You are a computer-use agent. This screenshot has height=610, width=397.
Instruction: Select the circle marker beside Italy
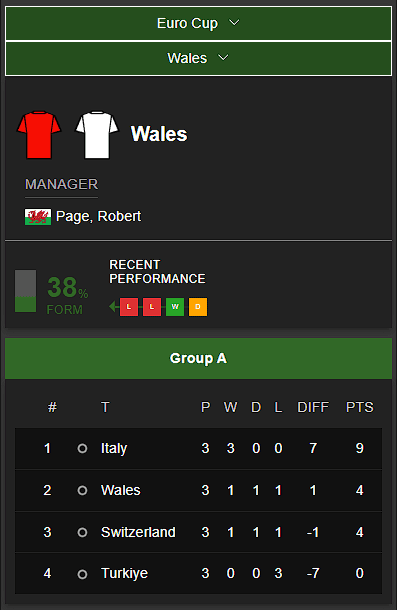(x=82, y=449)
